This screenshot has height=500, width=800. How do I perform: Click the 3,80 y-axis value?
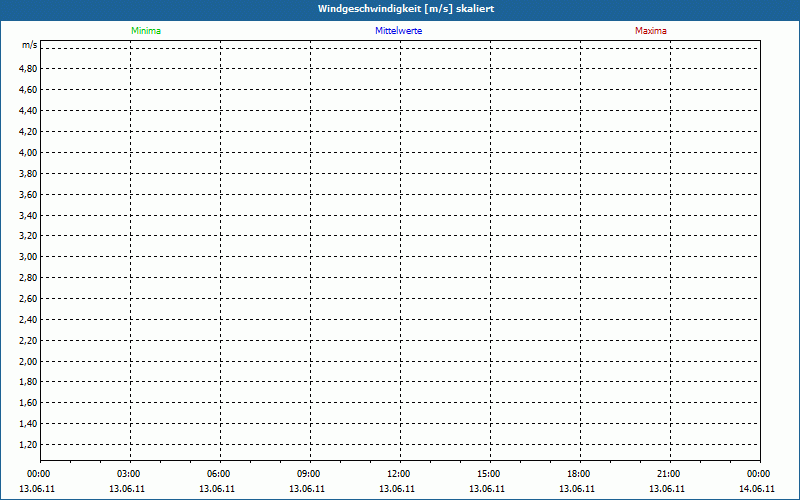click(28, 173)
